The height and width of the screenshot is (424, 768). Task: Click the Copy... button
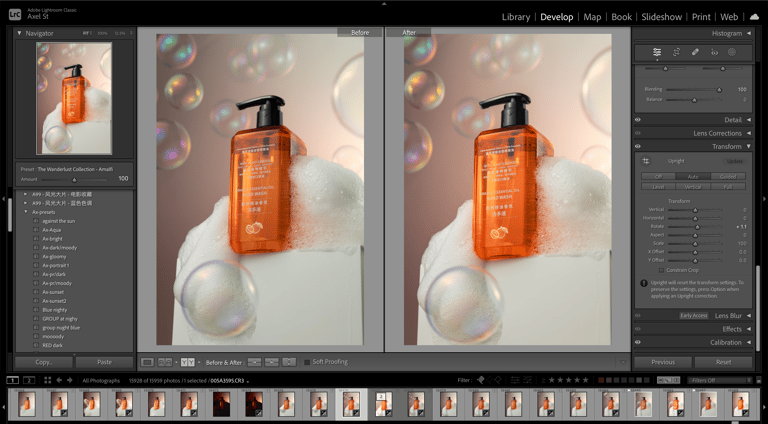click(44, 362)
